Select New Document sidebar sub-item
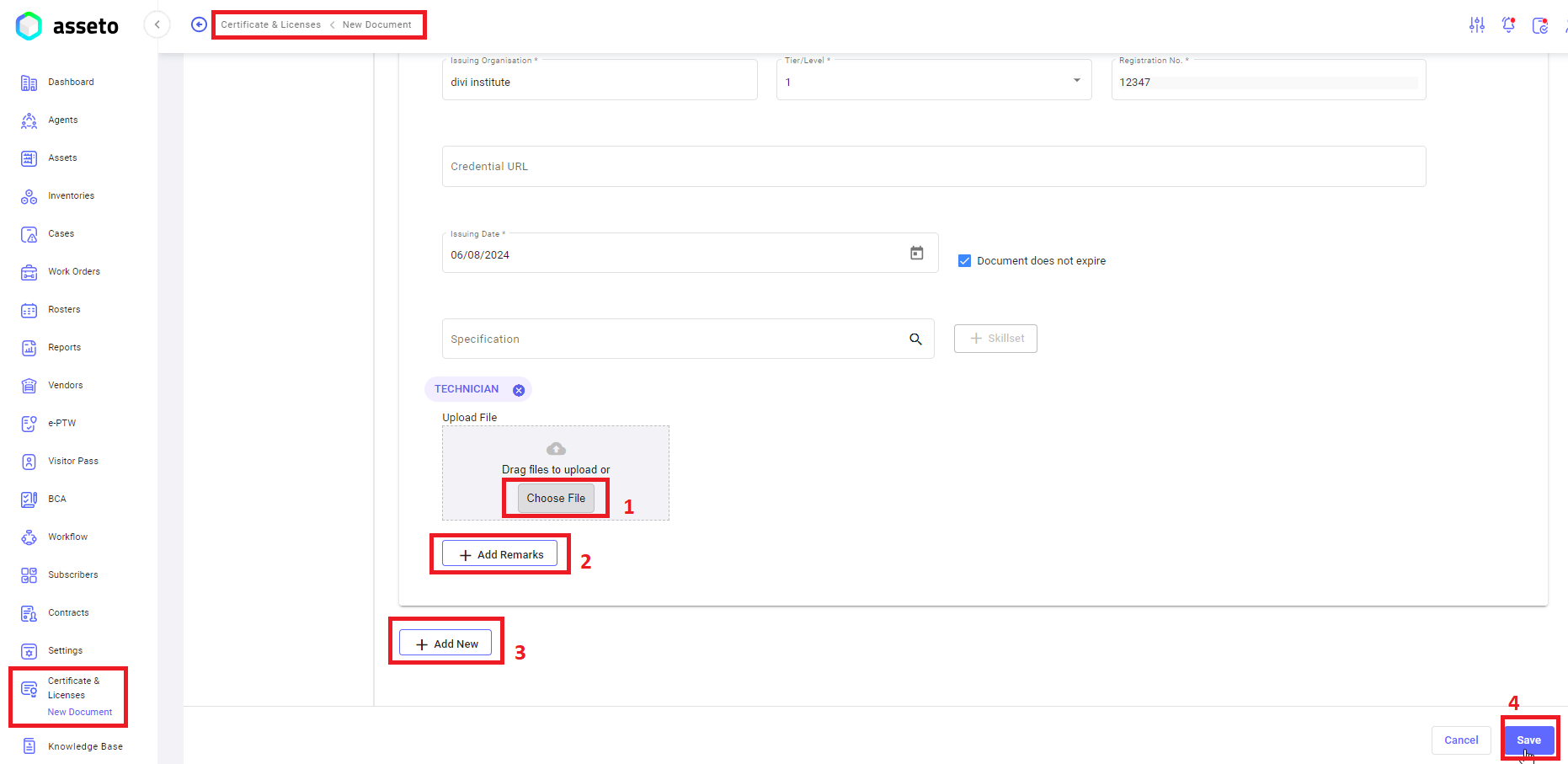Viewport: 1568px width, 764px height. coord(80,713)
